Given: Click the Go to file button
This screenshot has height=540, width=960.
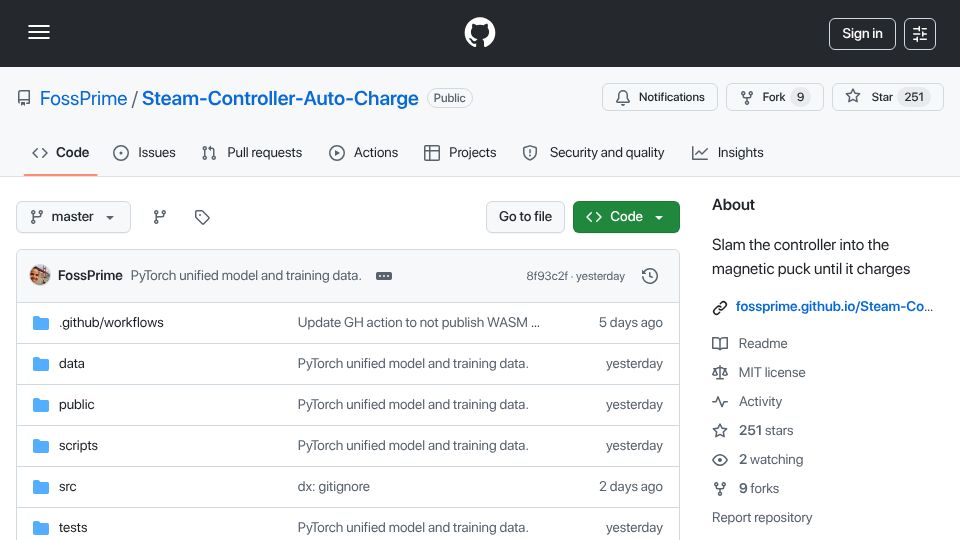Looking at the screenshot, I should coord(525,217).
